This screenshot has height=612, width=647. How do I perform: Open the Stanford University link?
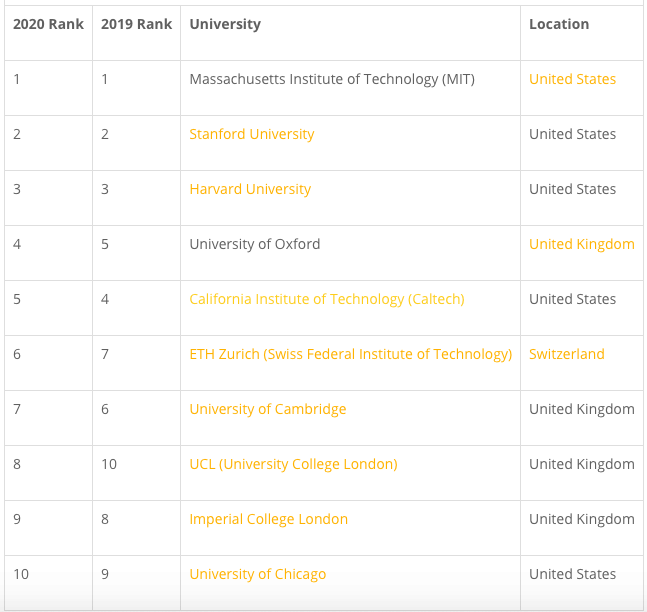point(251,134)
